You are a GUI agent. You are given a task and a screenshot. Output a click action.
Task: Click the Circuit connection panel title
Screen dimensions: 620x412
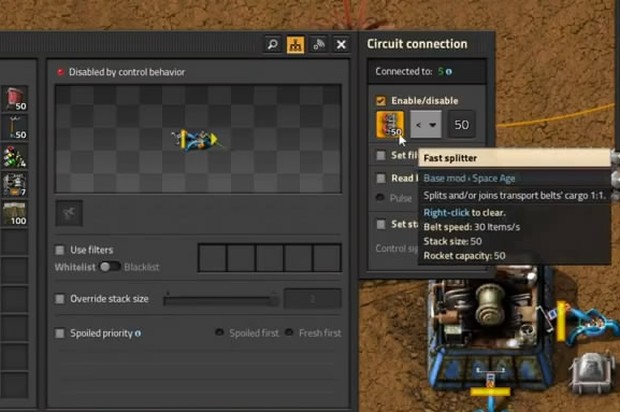click(x=417, y=44)
